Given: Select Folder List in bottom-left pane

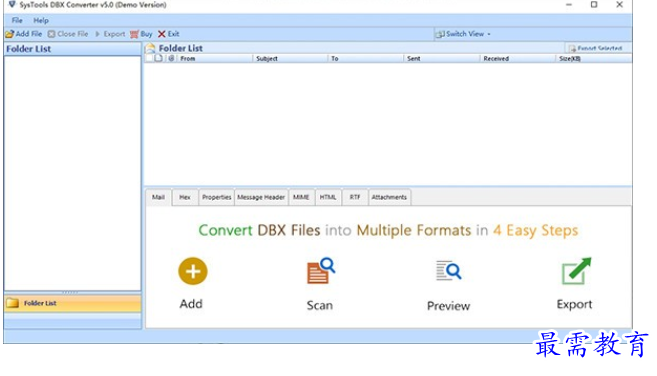Looking at the screenshot, I should [x=72, y=303].
